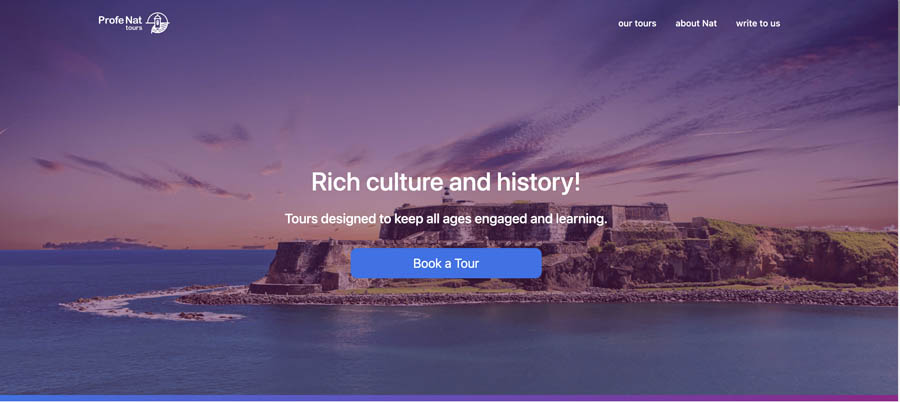Click the gray scrollbar thumb at right edge
The image size is (900, 402).
(x=898, y=52)
